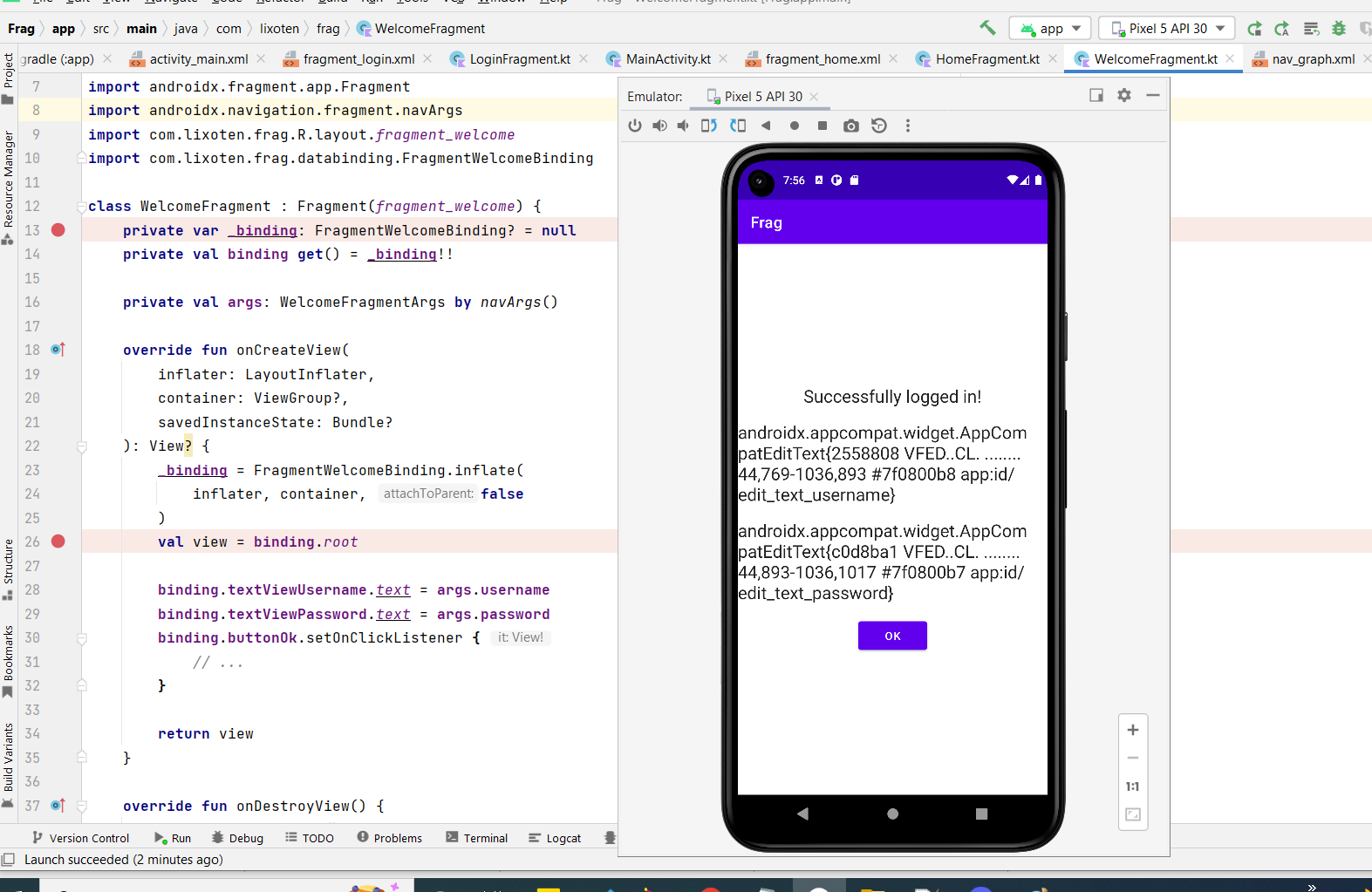The height and width of the screenshot is (892, 1372).
Task: Click the emulator toolbar Back triangle
Action: pos(766,126)
